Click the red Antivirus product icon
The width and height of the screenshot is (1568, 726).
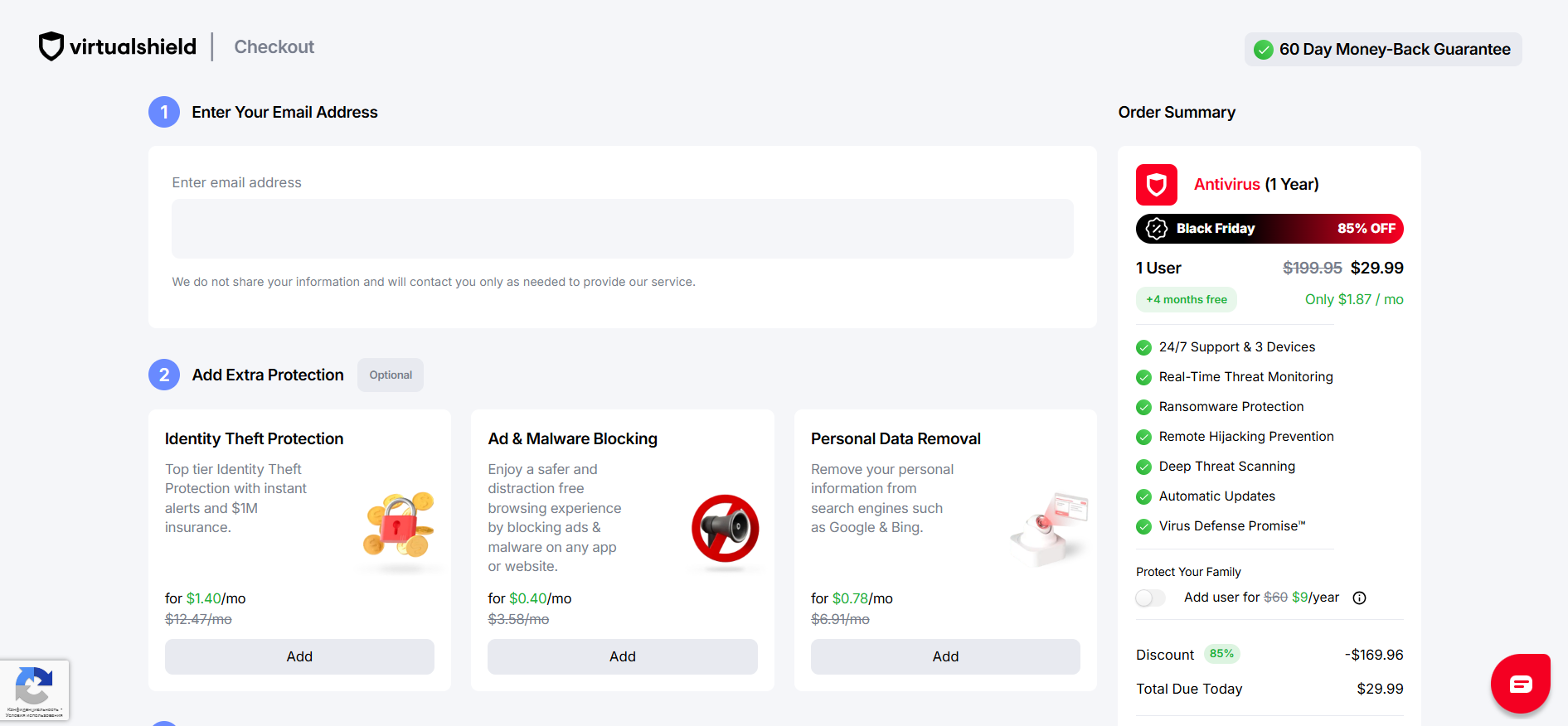tap(1156, 185)
